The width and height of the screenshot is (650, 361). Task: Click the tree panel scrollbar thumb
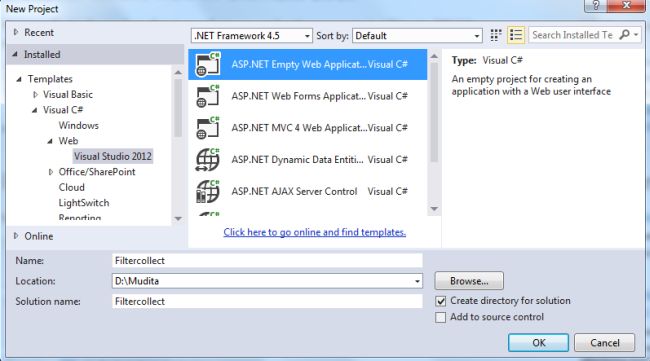(178, 108)
